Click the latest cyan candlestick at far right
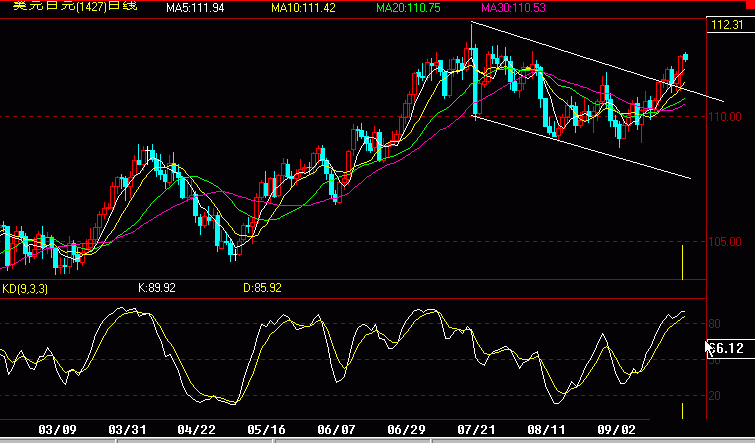This screenshot has height=443, width=755. [x=686, y=57]
